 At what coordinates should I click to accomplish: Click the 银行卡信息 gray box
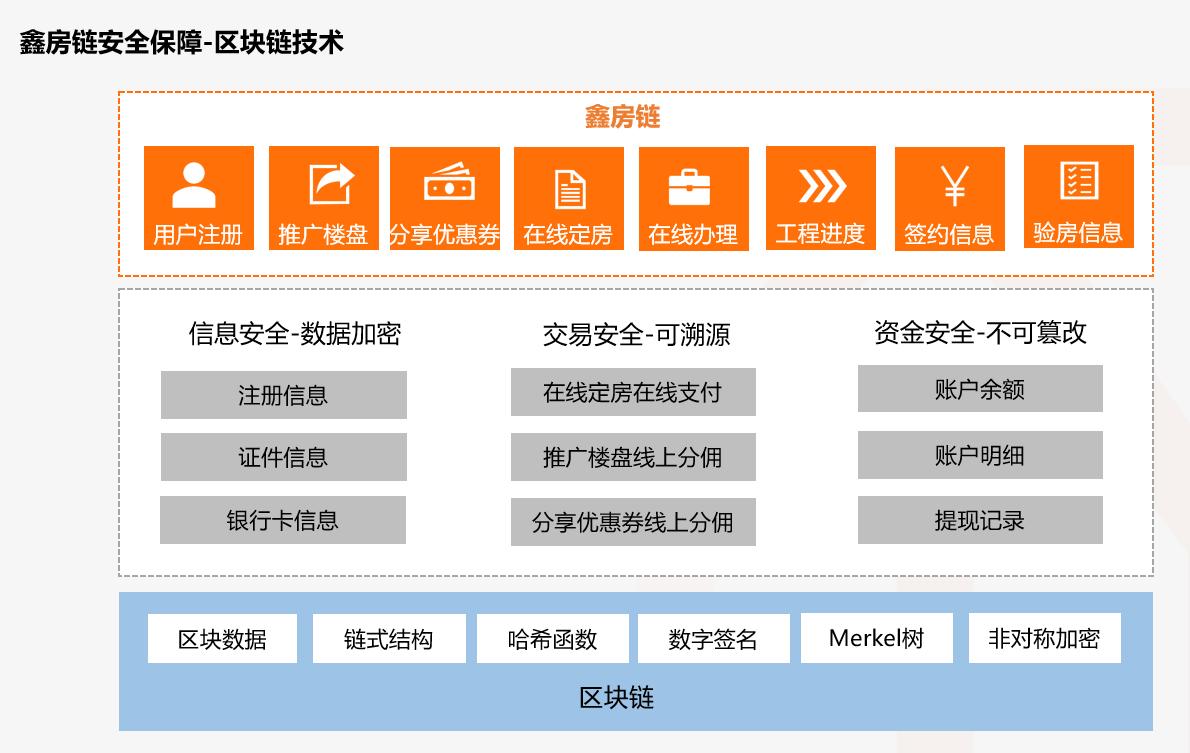coord(283,520)
